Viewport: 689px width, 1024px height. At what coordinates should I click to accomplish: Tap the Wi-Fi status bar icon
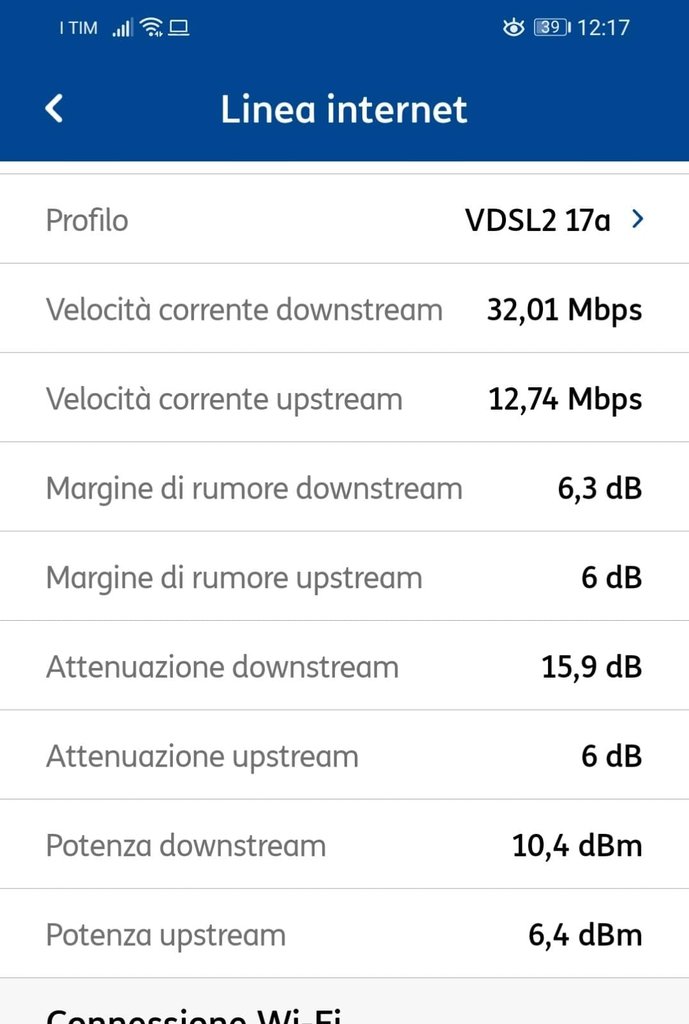(152, 28)
